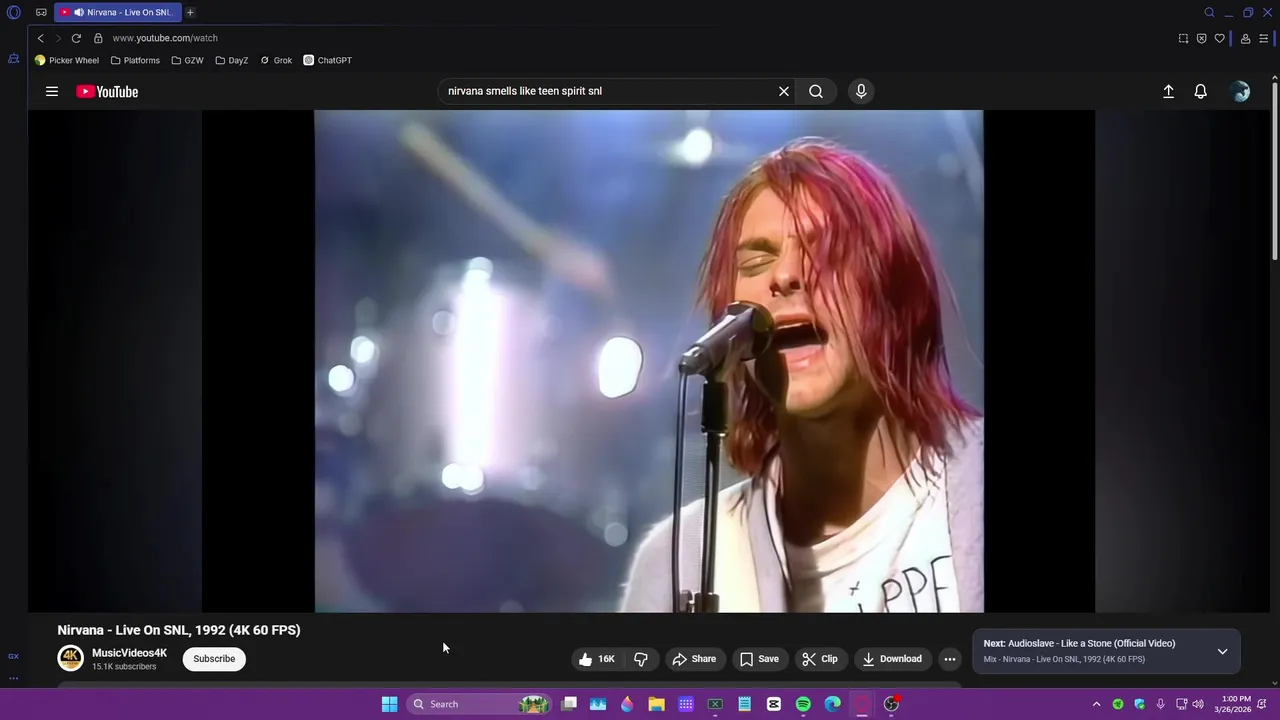Screen dimensions: 1280x720
Task: Open the sidebar three-dot setup menu
Action: [x=13, y=678]
